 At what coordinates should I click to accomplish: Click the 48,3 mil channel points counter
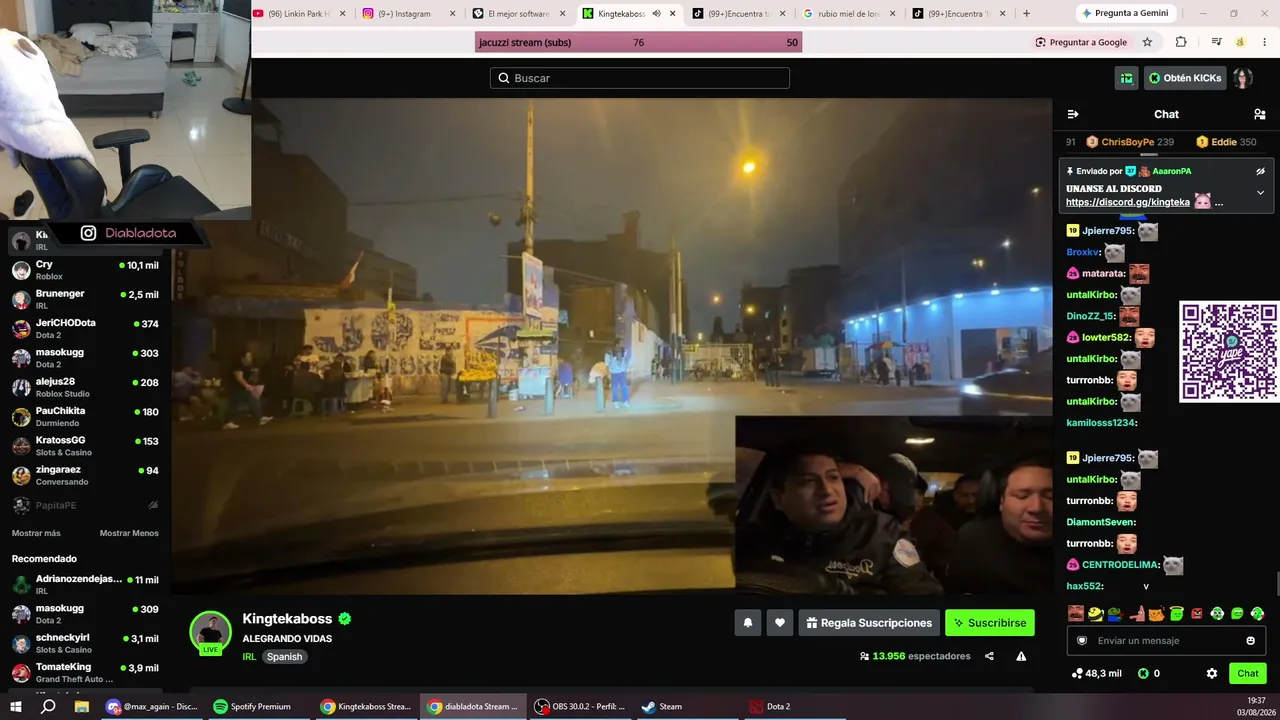[1096, 673]
